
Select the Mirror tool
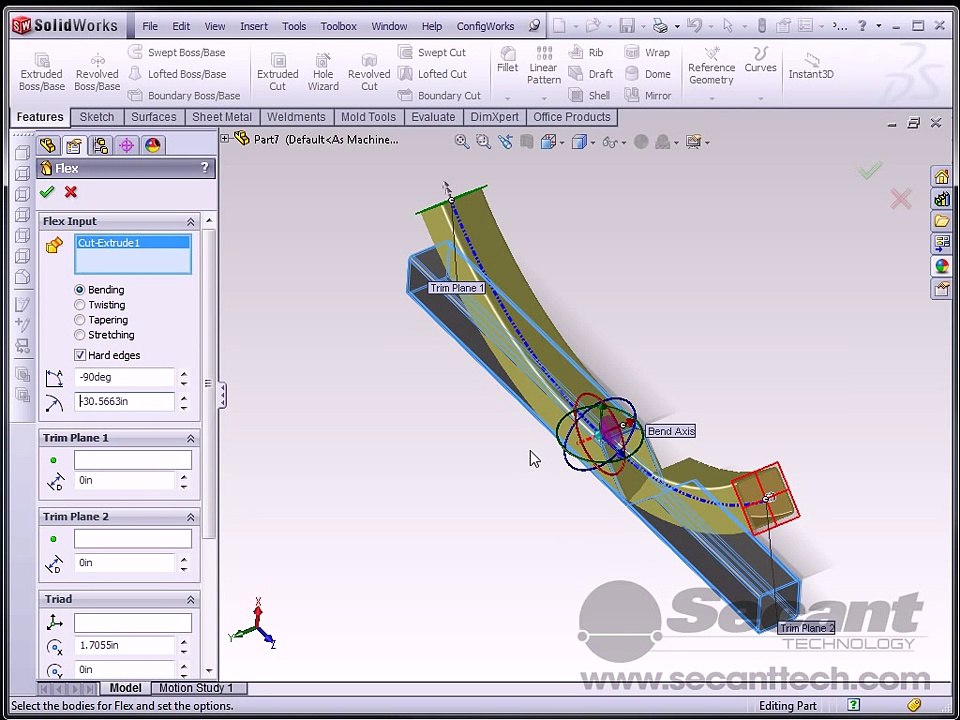point(648,96)
